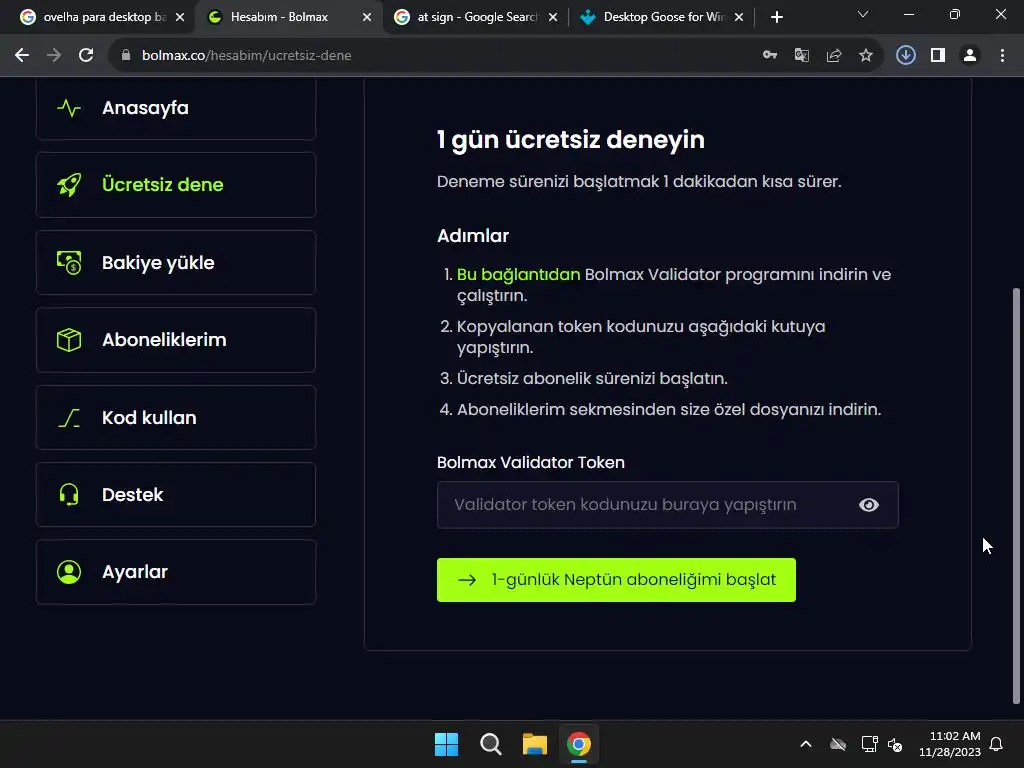
Task: Open the saved passwords key icon
Action: [770, 56]
